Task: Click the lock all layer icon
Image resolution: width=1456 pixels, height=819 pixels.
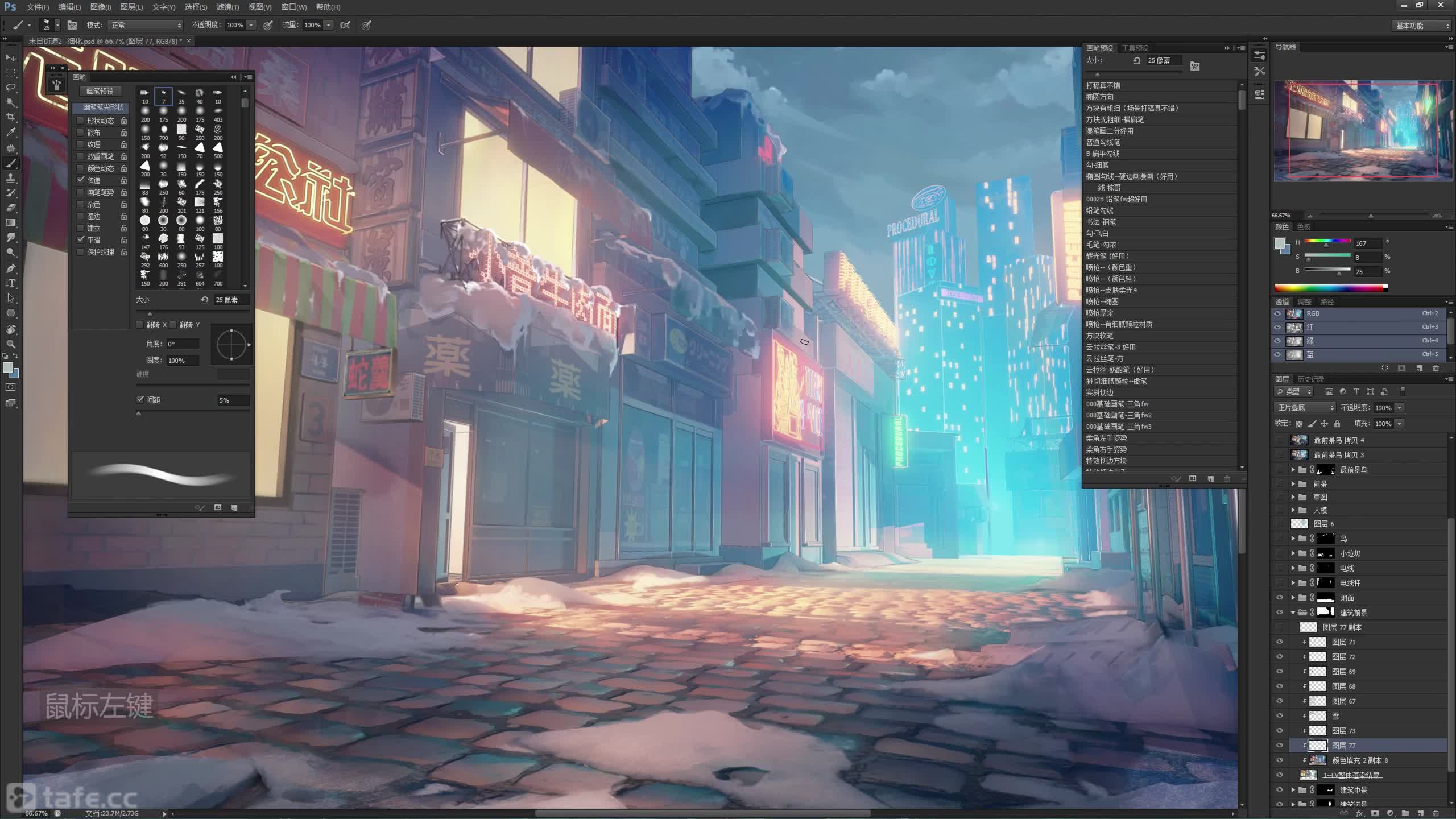Action: click(x=1337, y=424)
